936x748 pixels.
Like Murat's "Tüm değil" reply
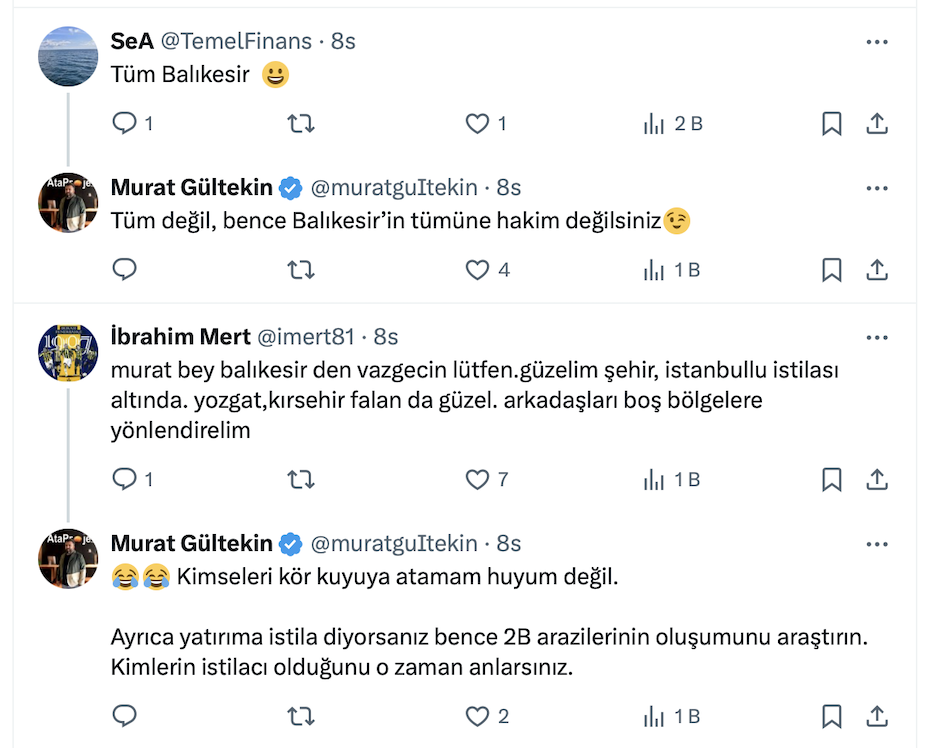point(478,270)
